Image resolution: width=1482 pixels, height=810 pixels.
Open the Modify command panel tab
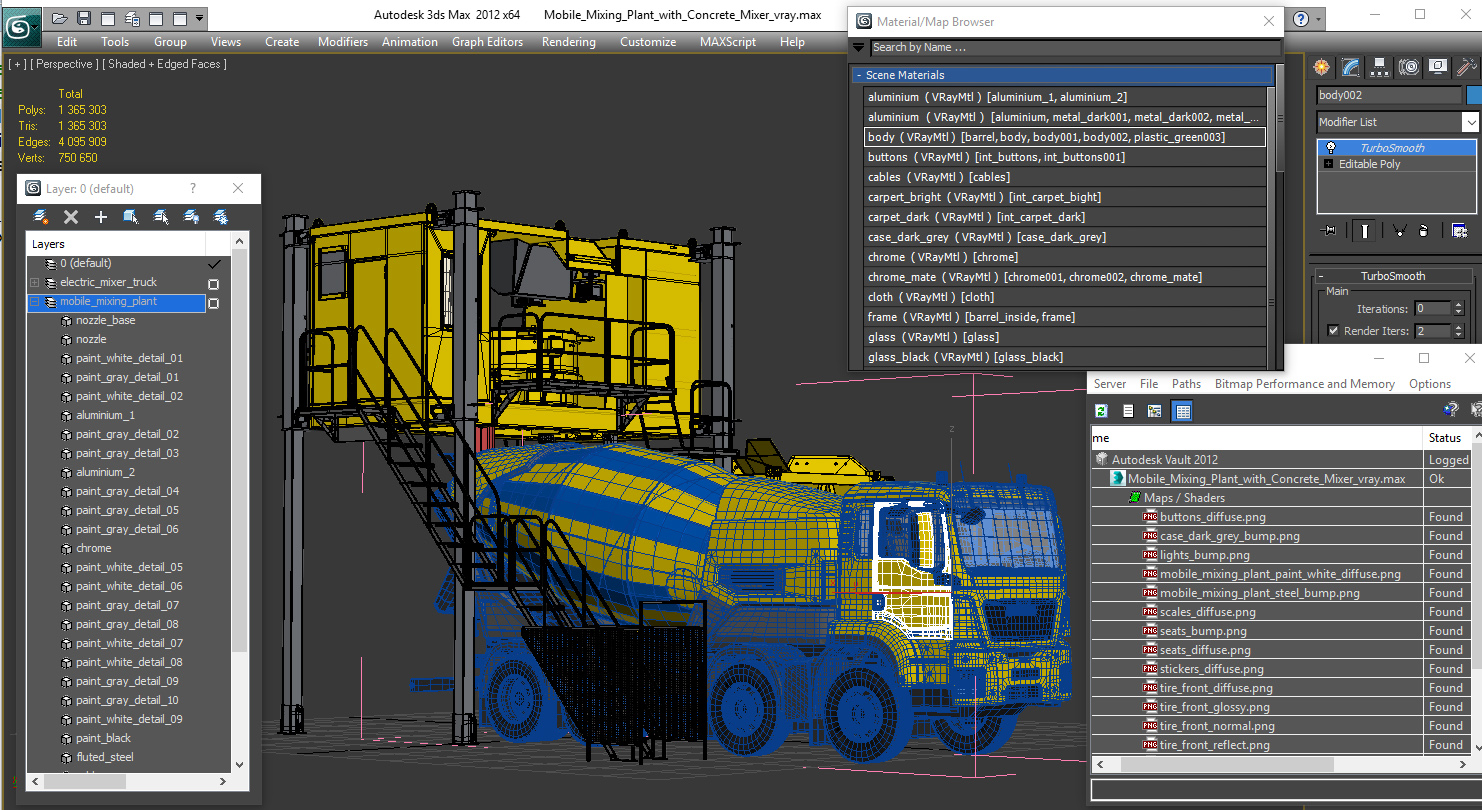click(1351, 67)
